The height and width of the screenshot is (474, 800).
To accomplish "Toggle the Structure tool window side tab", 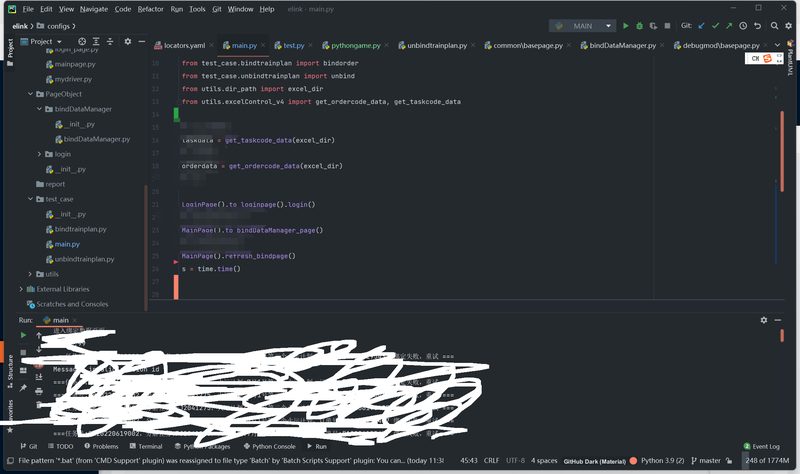I will pyautogui.click(x=10, y=371).
